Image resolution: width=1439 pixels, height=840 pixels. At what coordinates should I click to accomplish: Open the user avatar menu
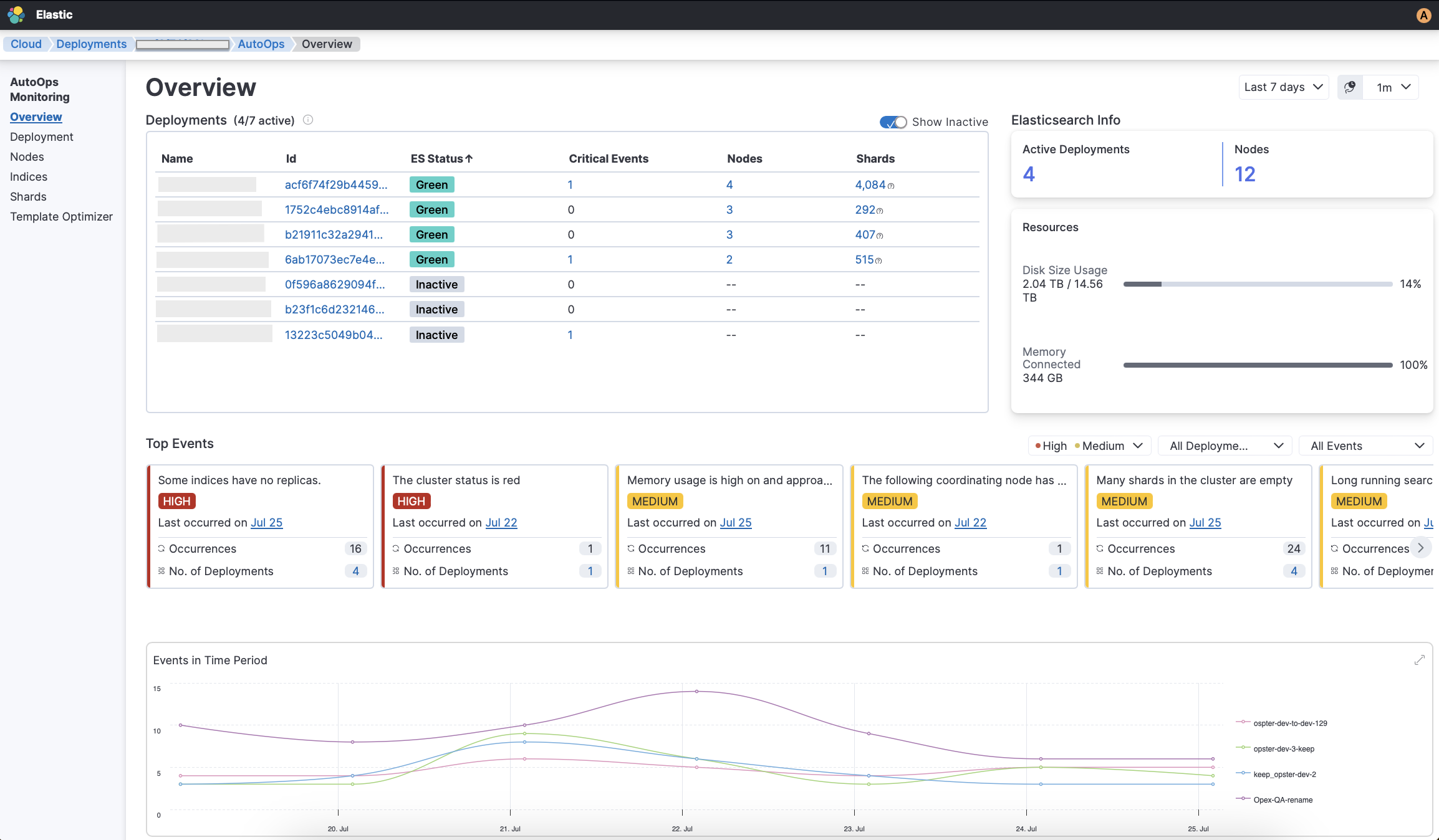tap(1423, 15)
